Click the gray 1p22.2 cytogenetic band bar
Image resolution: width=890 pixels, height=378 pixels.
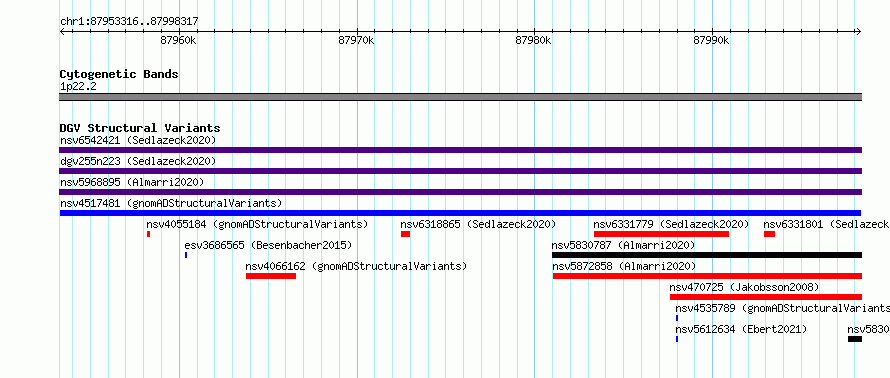click(x=461, y=97)
